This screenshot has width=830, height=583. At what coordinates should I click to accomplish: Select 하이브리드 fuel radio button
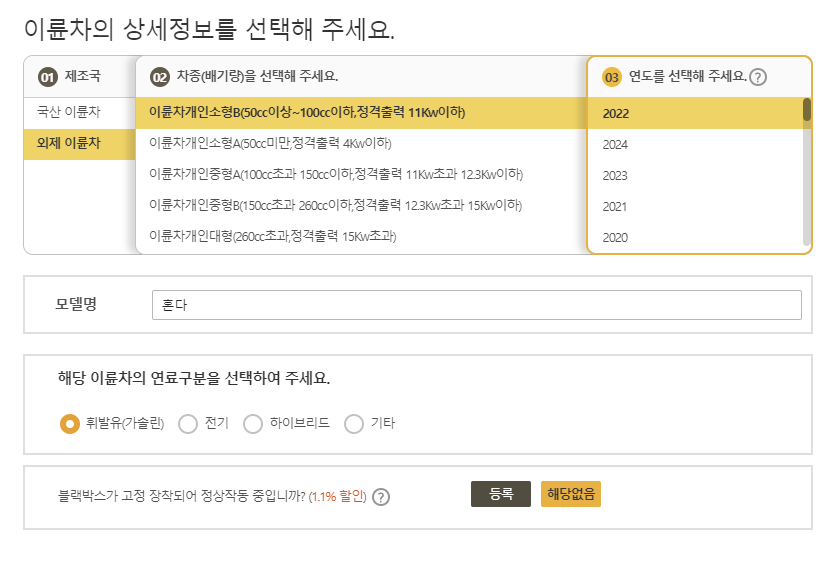click(x=253, y=424)
